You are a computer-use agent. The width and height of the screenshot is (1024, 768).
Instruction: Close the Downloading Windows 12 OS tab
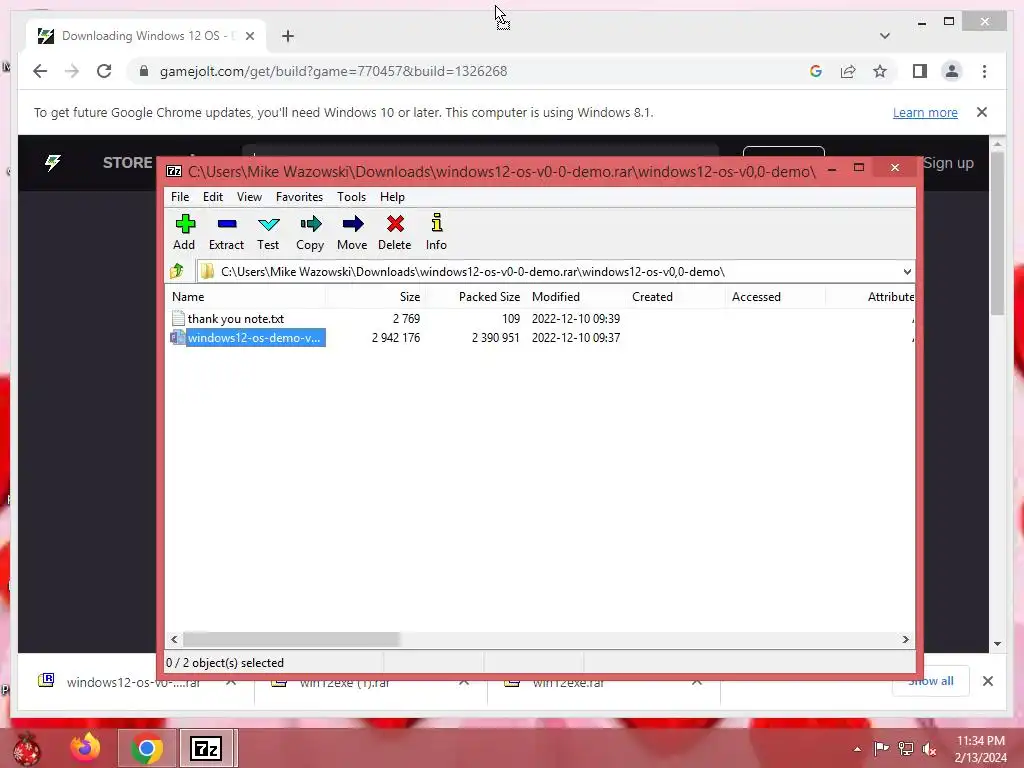click(249, 36)
